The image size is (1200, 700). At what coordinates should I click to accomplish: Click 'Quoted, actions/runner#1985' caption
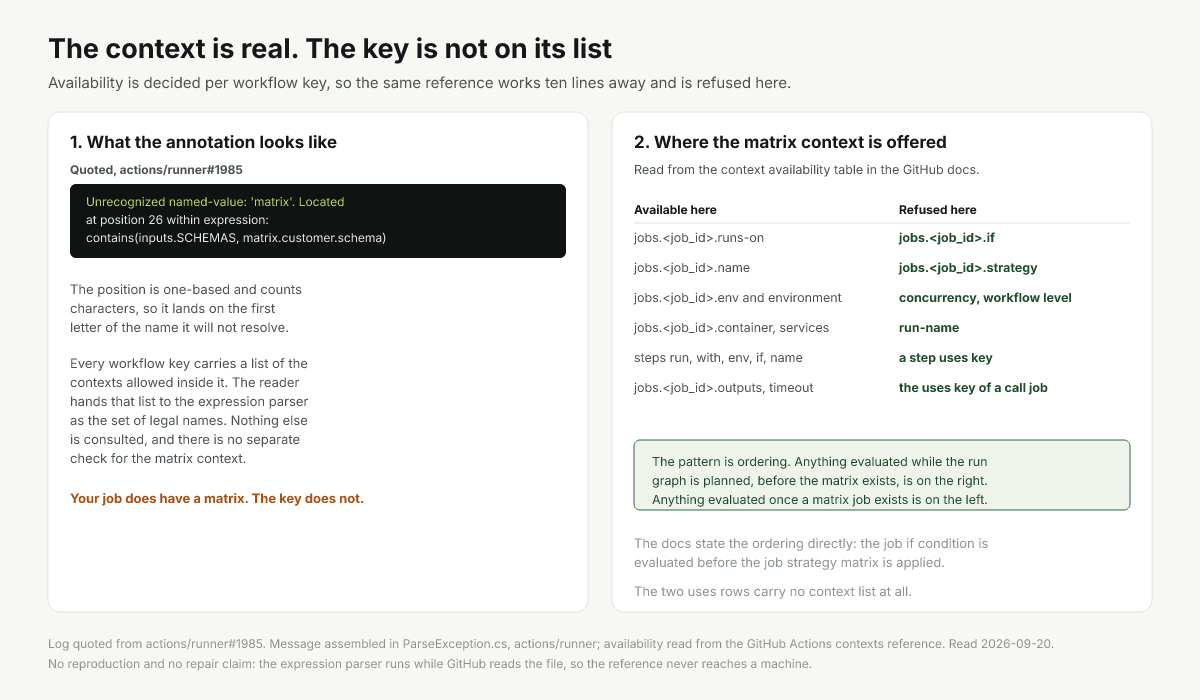(156, 170)
